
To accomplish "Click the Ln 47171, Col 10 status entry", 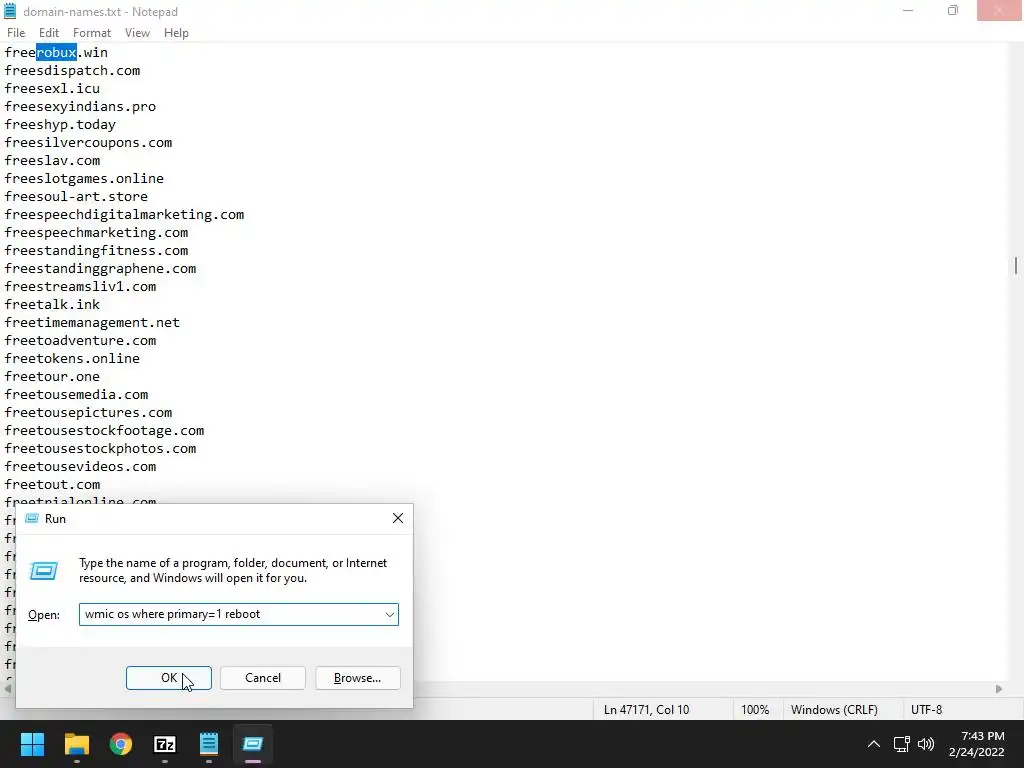I will [x=647, y=710].
